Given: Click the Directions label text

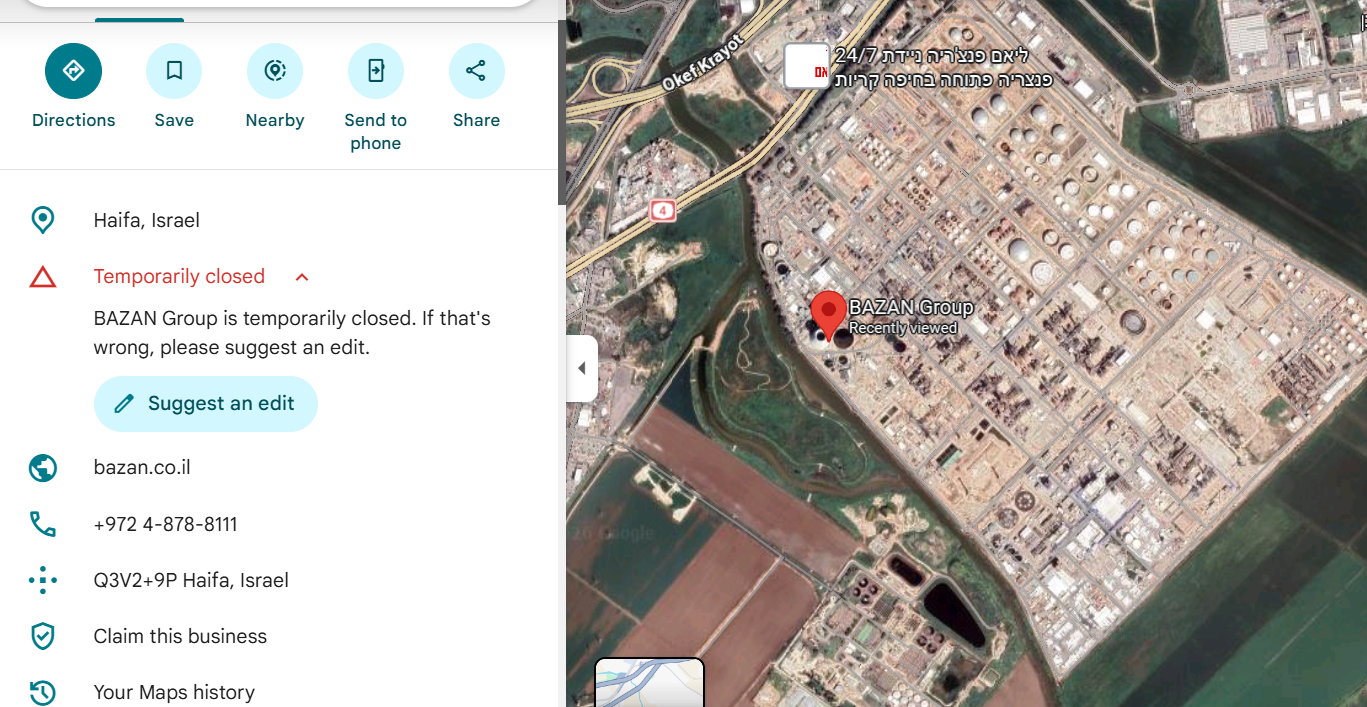Looking at the screenshot, I should [74, 120].
